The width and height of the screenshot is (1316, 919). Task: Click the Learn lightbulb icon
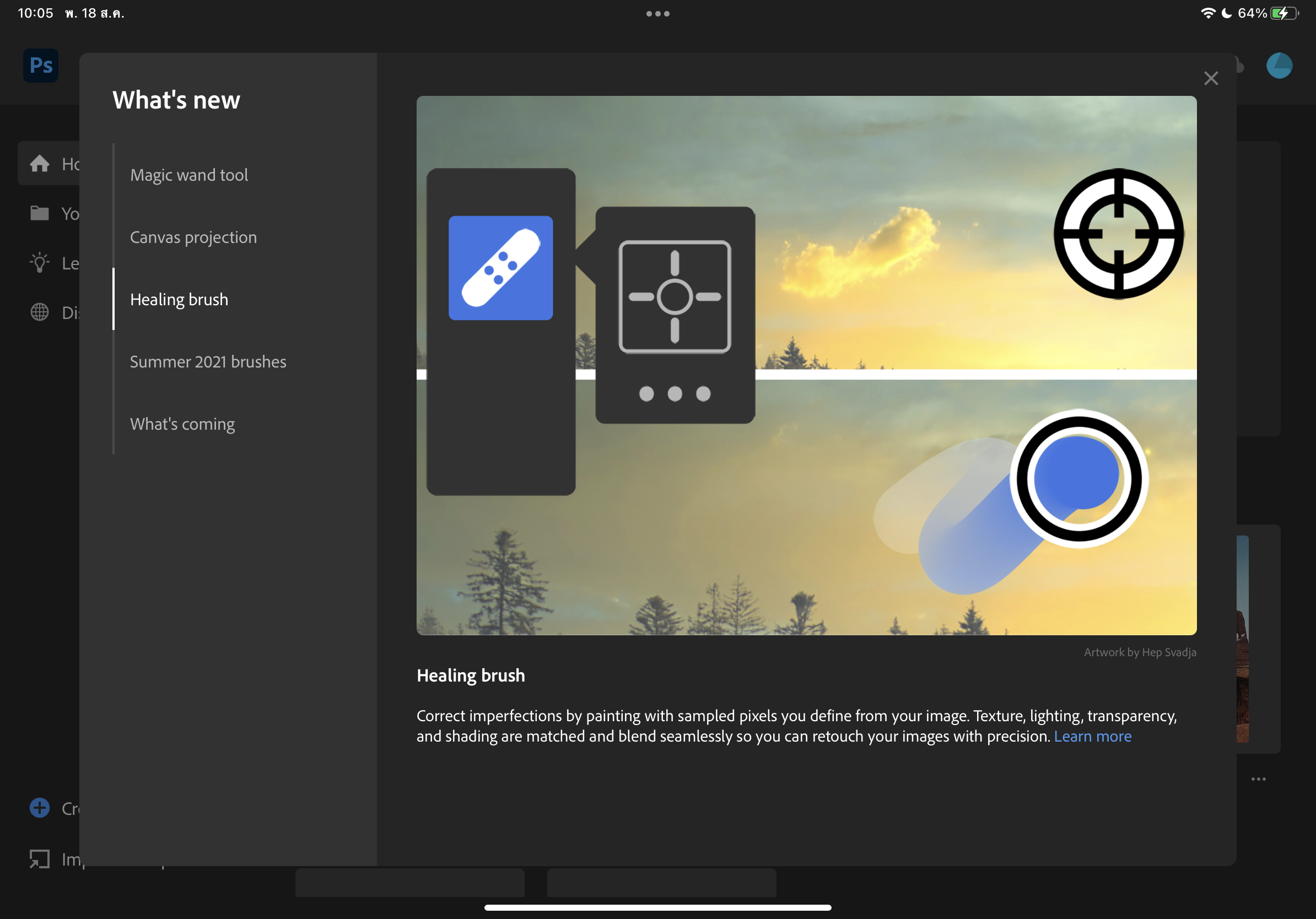point(40,263)
